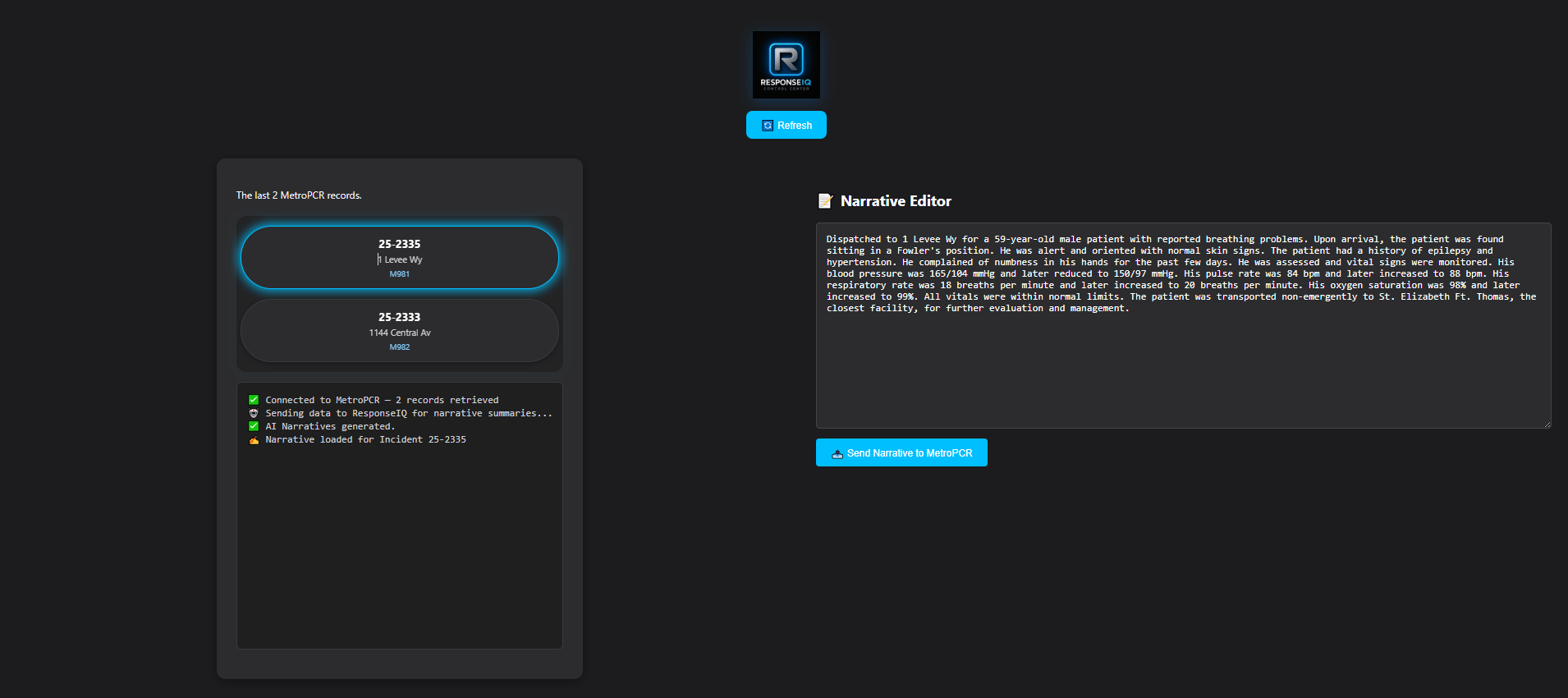
Task: Click the textarea resize handle corner
Action: [1547, 424]
